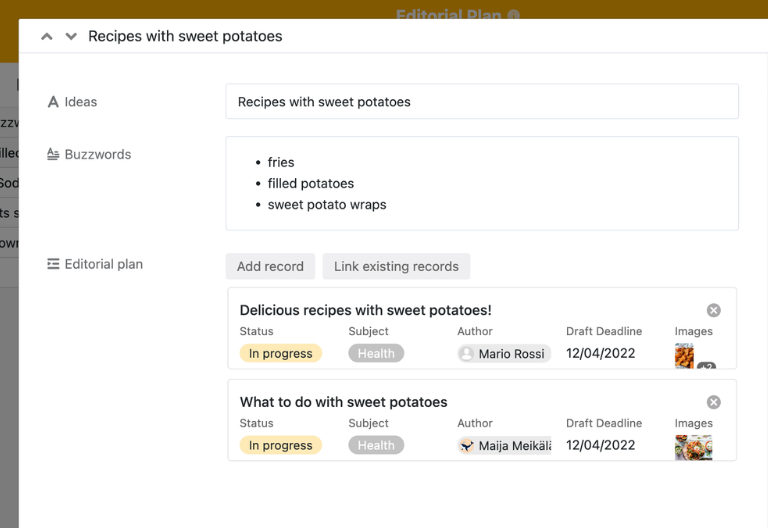The width and height of the screenshot is (768, 528).
Task: Click the Editorial plan link column icon
Action: tap(53, 264)
